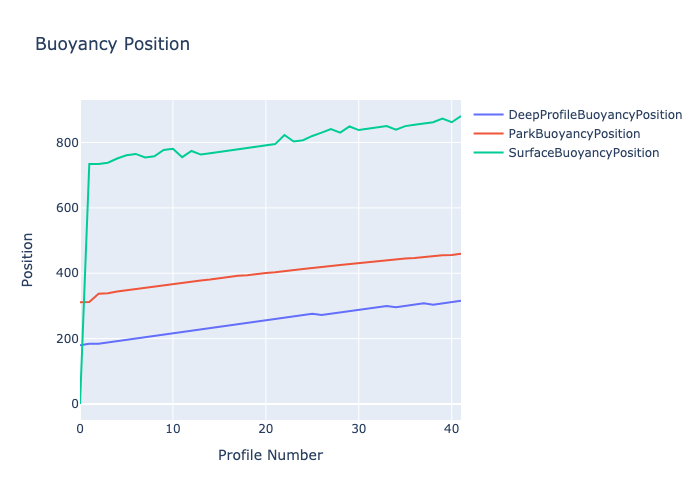Image resolution: width=700 pixels, height=500 pixels.
Task: Click the Profile Number axis title
Action: pyautogui.click(x=270, y=456)
